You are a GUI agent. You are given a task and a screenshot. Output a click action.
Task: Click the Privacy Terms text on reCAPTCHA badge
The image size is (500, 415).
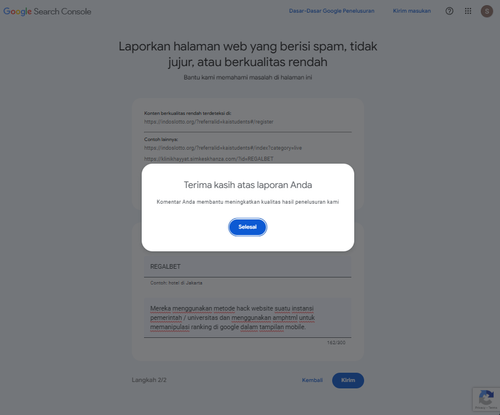tap(486, 408)
